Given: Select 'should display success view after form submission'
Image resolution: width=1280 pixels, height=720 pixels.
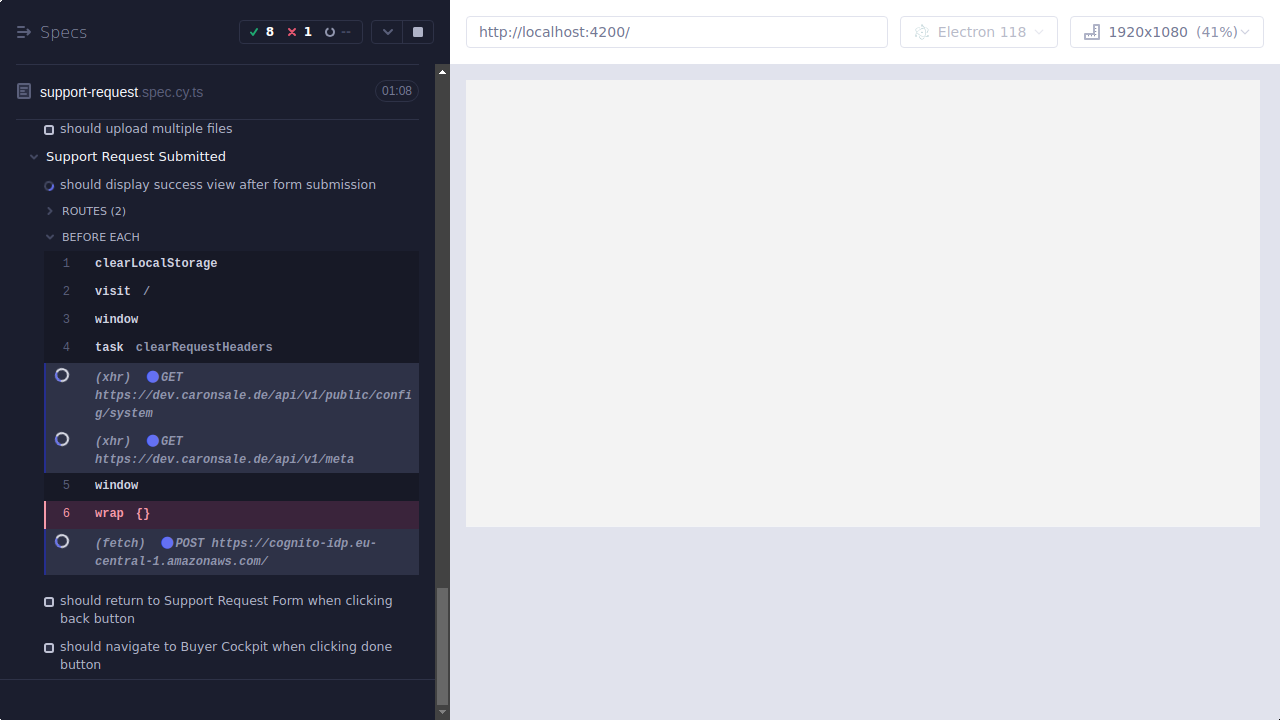Looking at the screenshot, I should [x=217, y=184].
